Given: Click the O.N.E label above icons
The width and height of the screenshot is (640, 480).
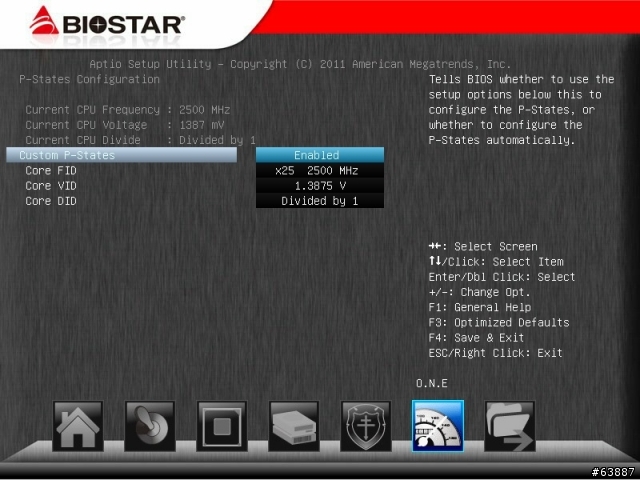Looking at the screenshot, I should (431, 383).
